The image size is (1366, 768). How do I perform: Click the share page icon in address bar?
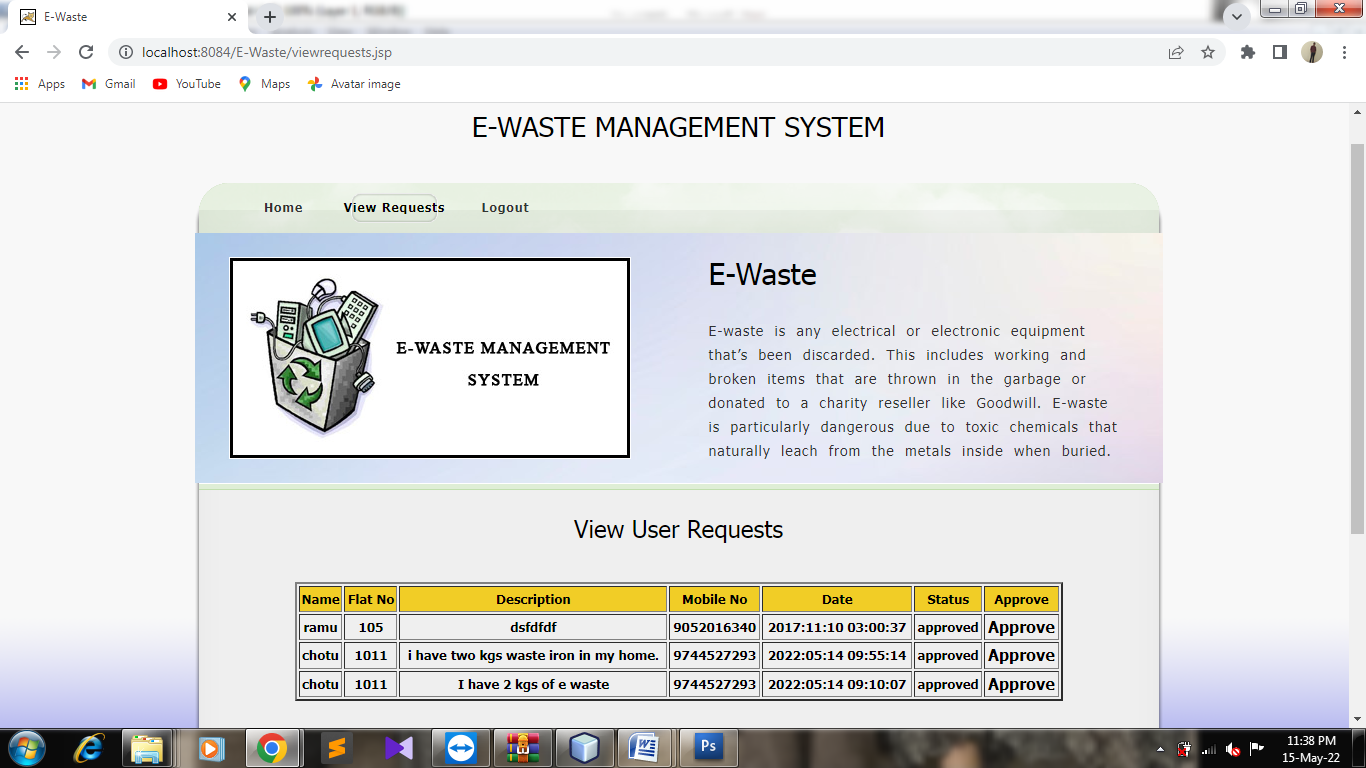1176,52
